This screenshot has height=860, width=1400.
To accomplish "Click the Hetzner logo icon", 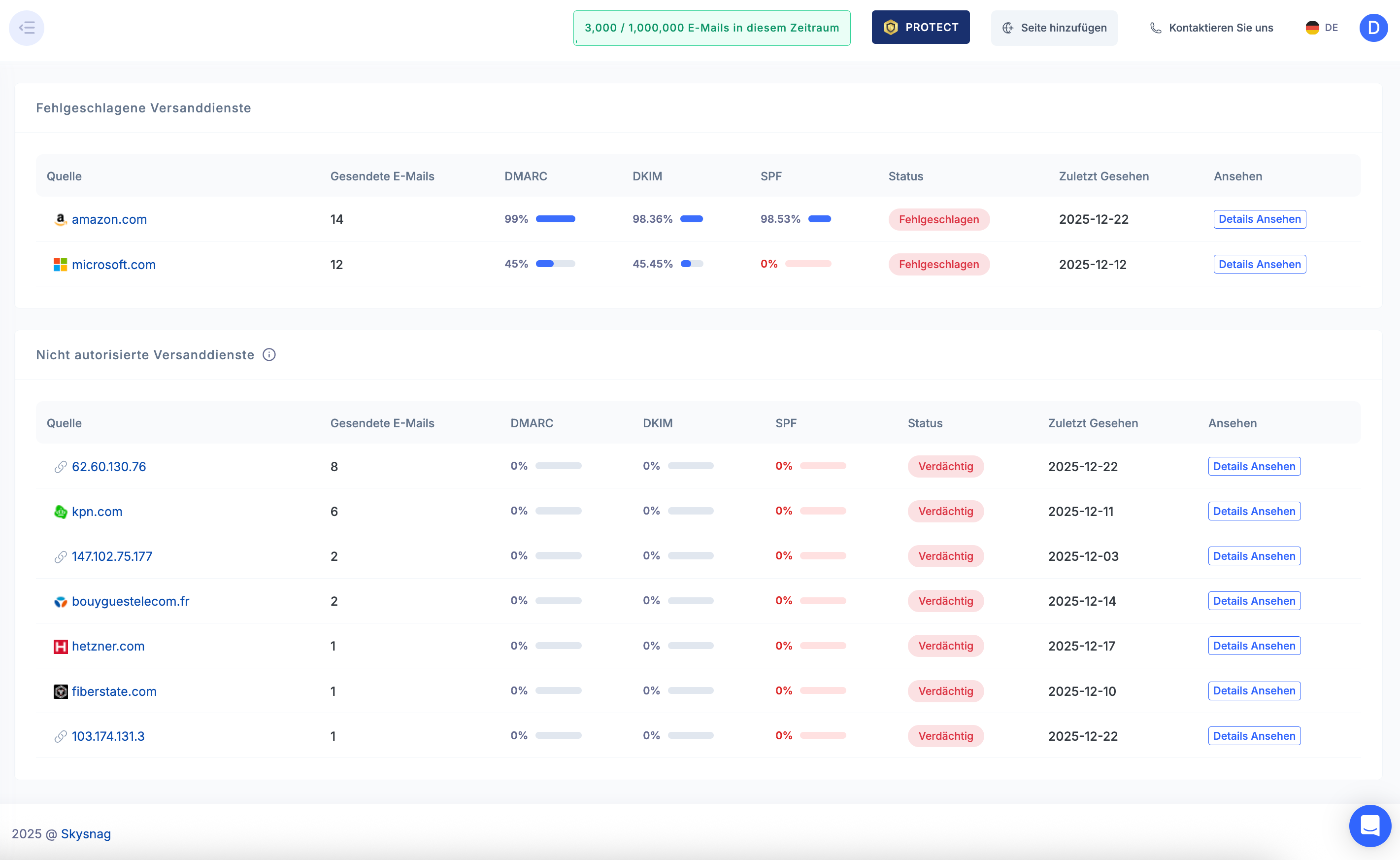I will [x=60, y=646].
